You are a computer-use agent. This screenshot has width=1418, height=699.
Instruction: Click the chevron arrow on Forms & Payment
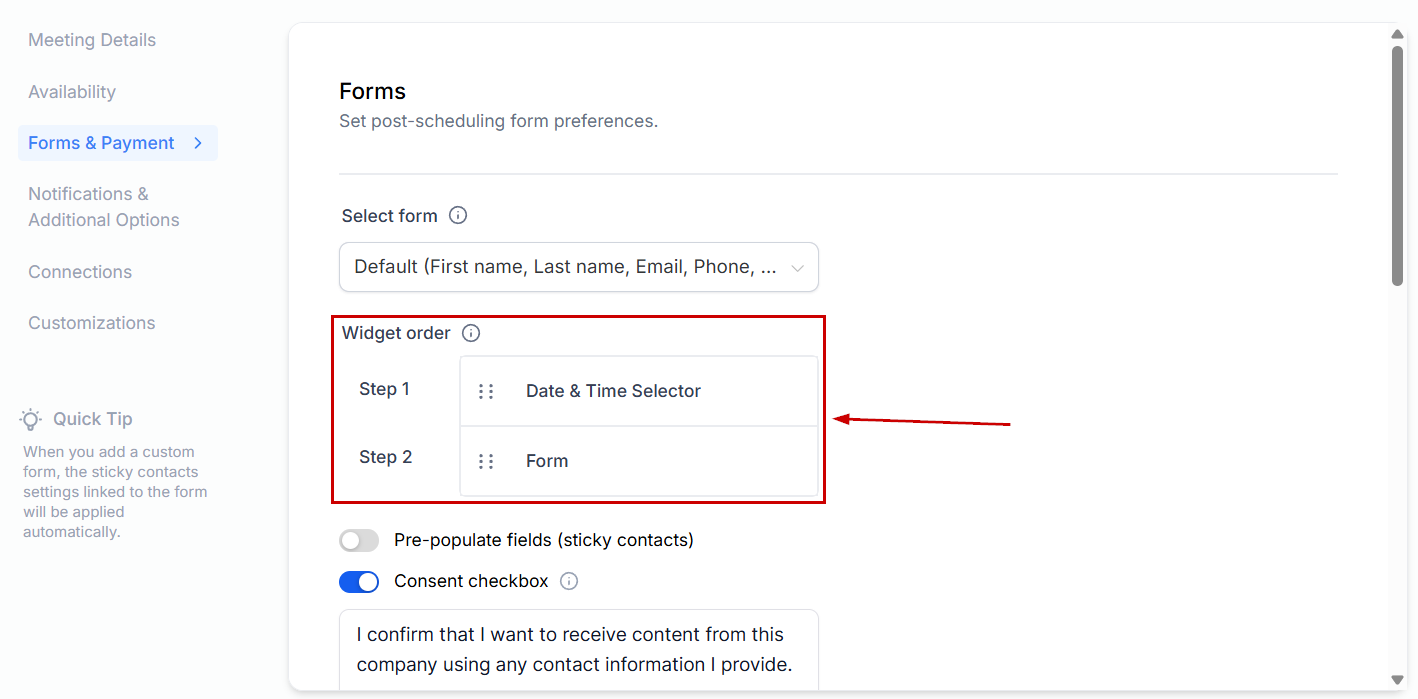point(198,143)
